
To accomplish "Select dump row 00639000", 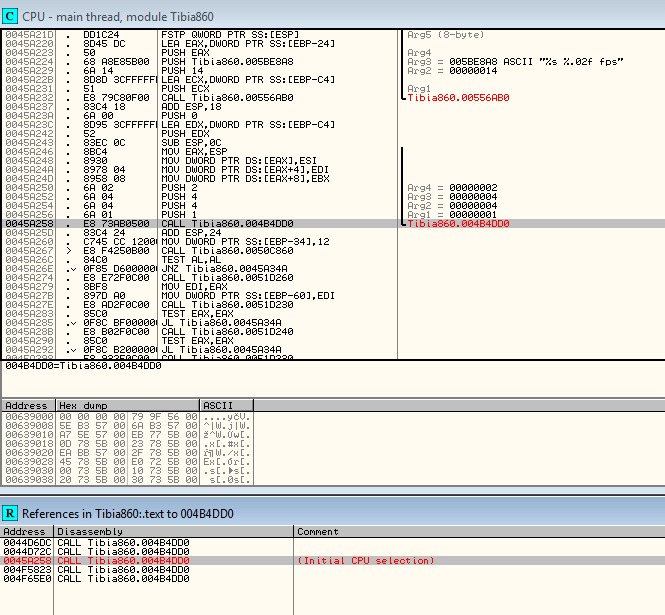I will pyautogui.click(x=127, y=417).
